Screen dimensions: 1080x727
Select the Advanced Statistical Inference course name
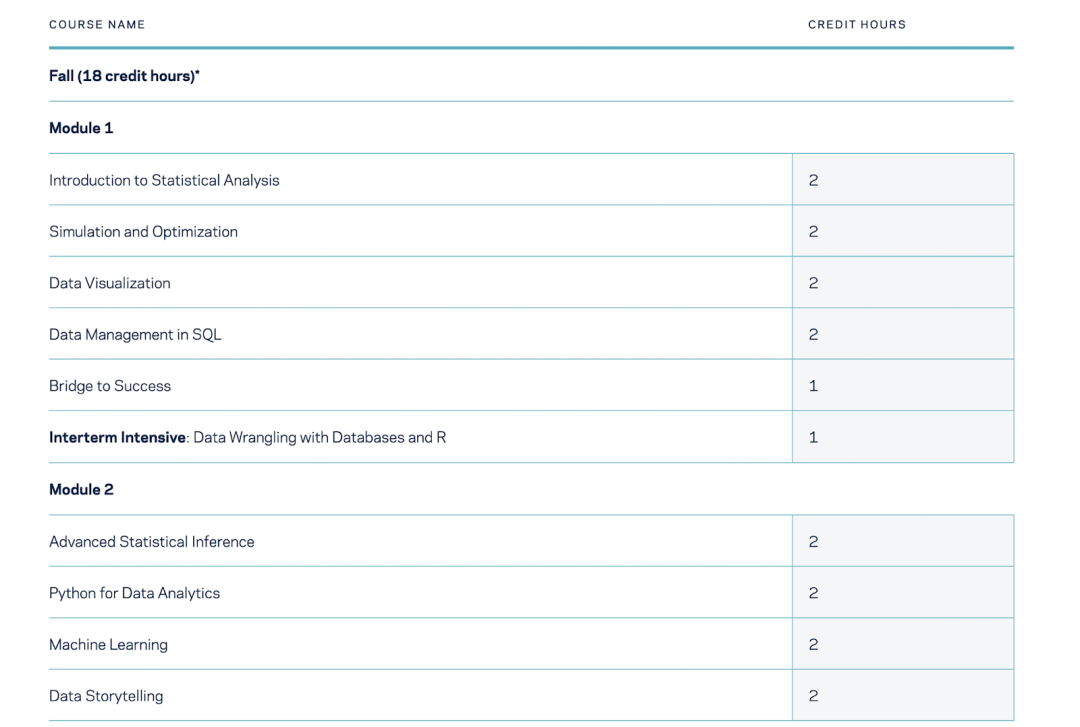coord(152,542)
